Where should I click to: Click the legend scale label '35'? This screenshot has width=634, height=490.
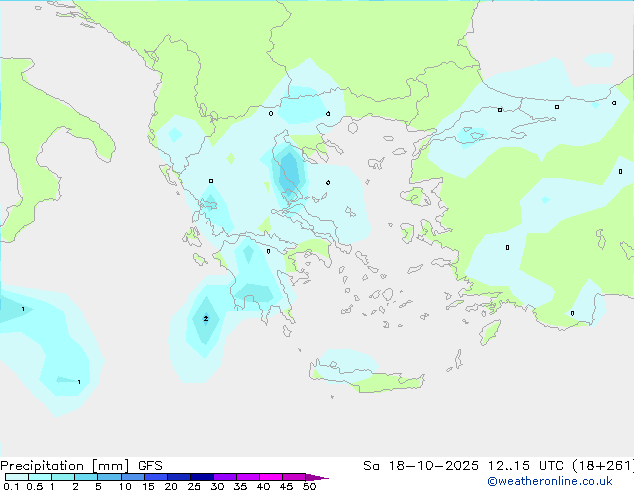click(240, 486)
